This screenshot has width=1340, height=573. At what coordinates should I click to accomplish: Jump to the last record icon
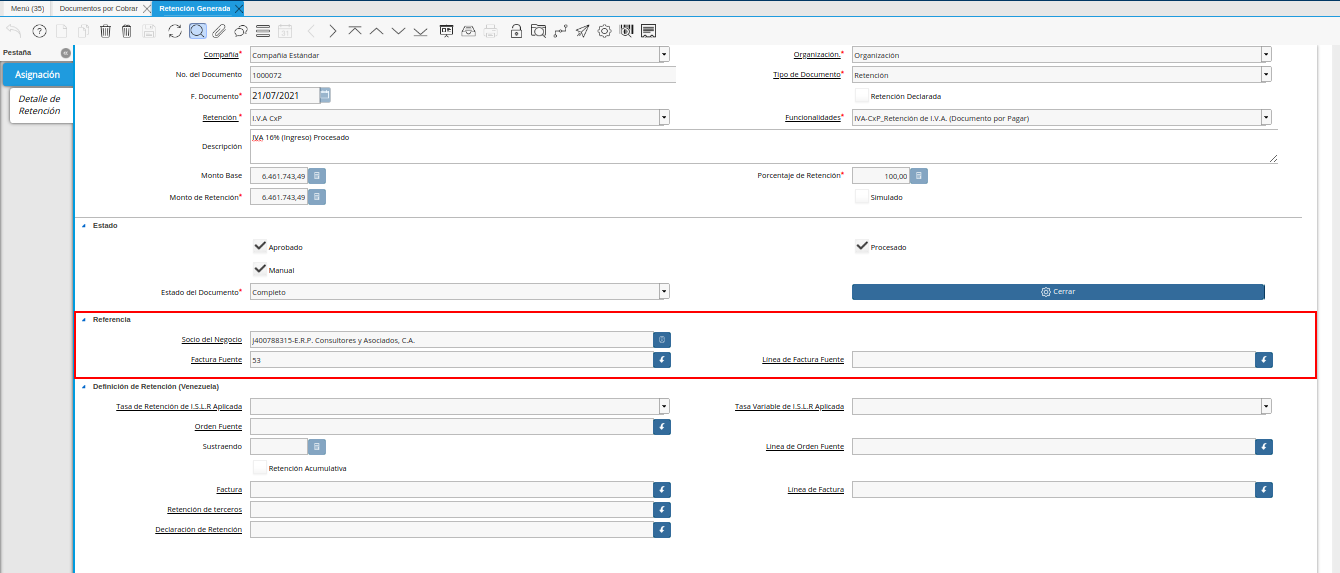420,31
